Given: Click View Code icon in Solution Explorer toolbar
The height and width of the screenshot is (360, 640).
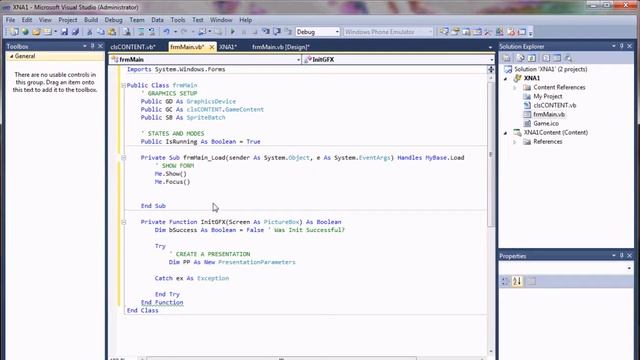Looking at the screenshot, I should (x=546, y=58).
